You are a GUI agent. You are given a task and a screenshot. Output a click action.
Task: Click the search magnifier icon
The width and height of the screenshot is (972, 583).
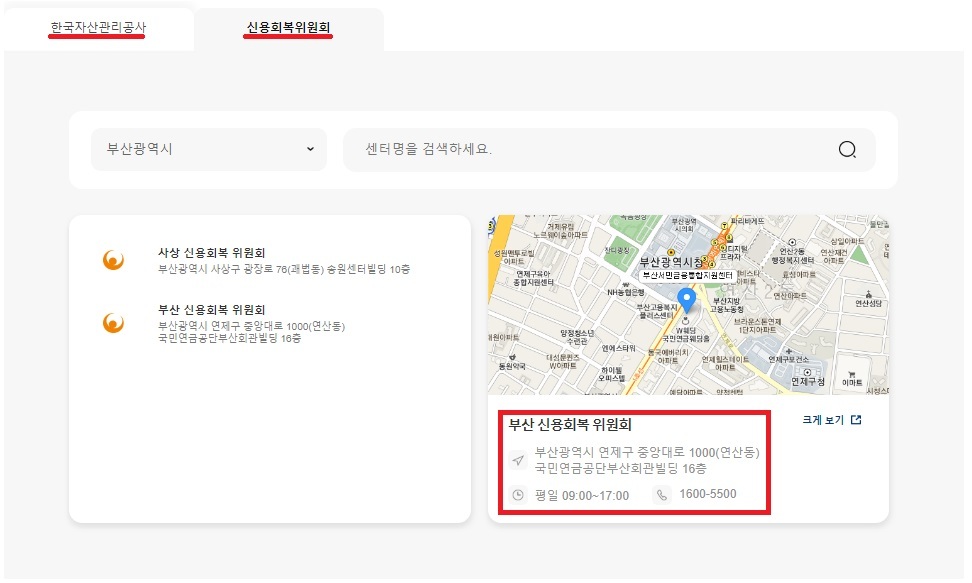point(847,148)
